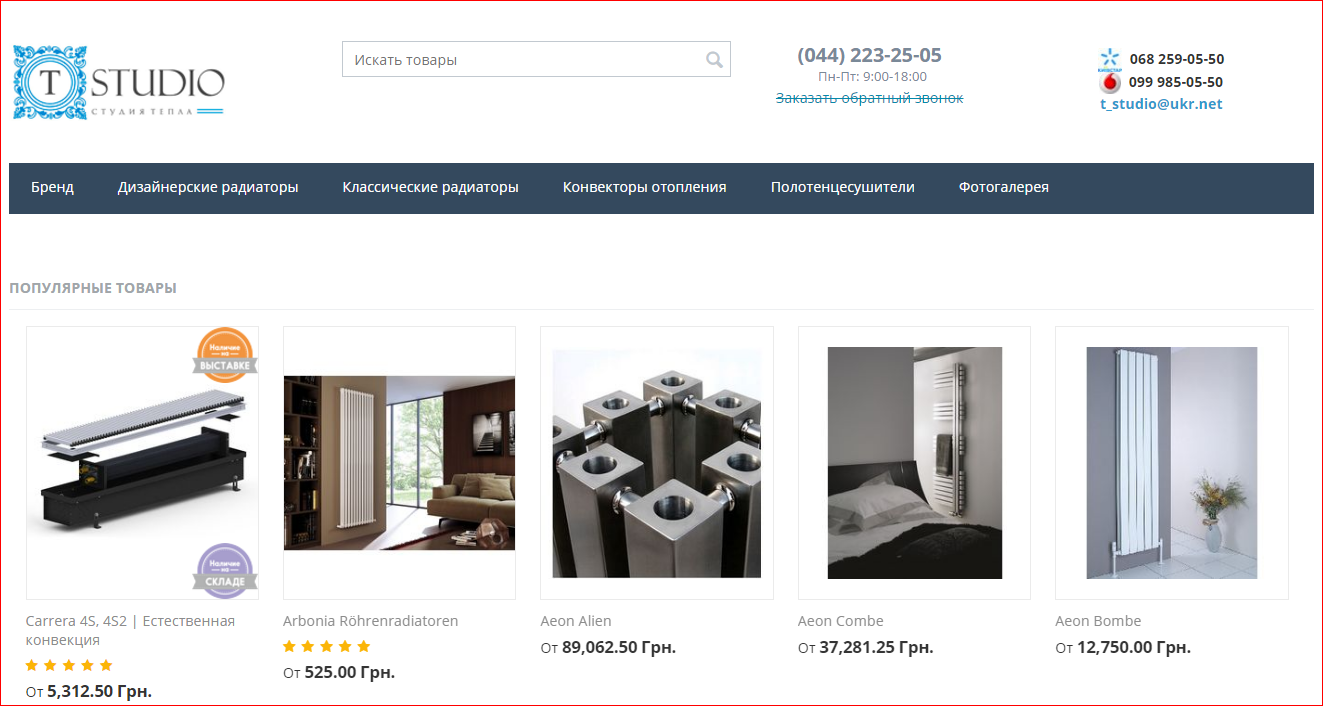The image size is (1323, 706).
Task: Click the Carrera 4S star rating
Action: pyautogui.click(x=69, y=666)
